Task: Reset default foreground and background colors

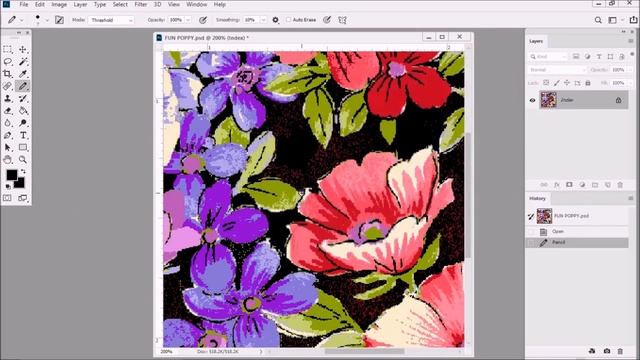Action: (8, 187)
